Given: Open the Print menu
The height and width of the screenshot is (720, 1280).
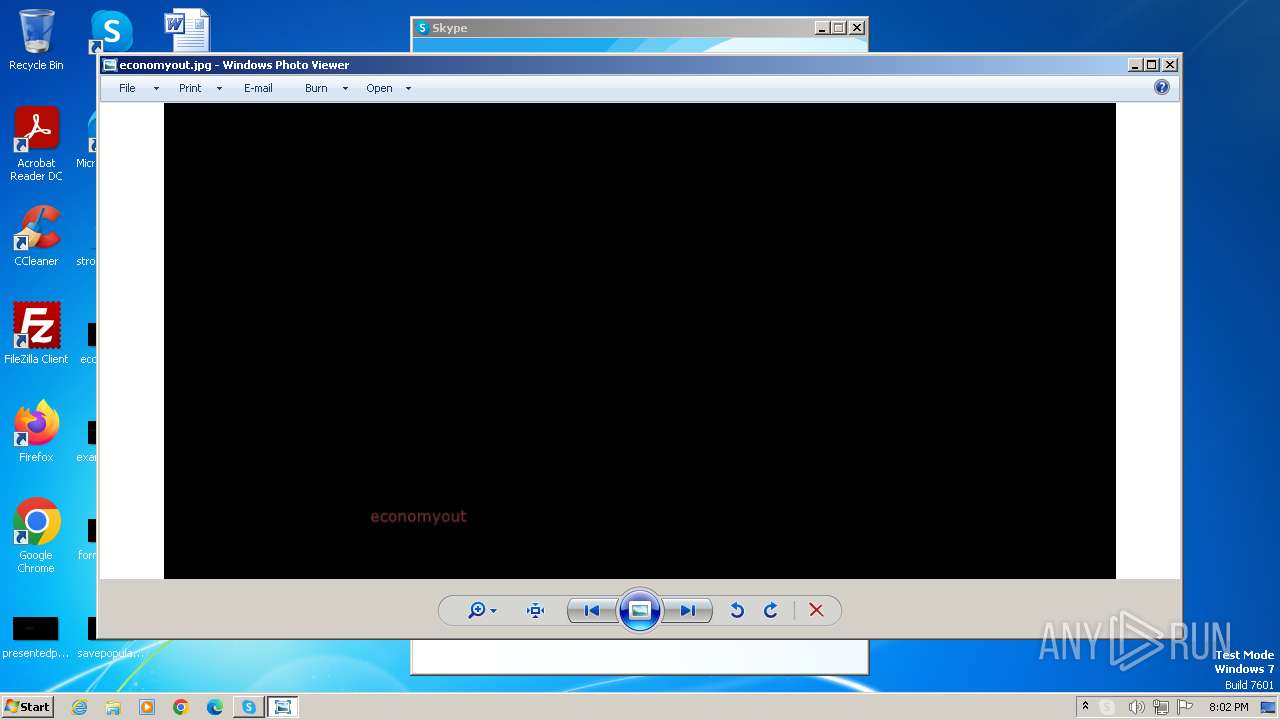Looking at the screenshot, I should click(x=190, y=88).
